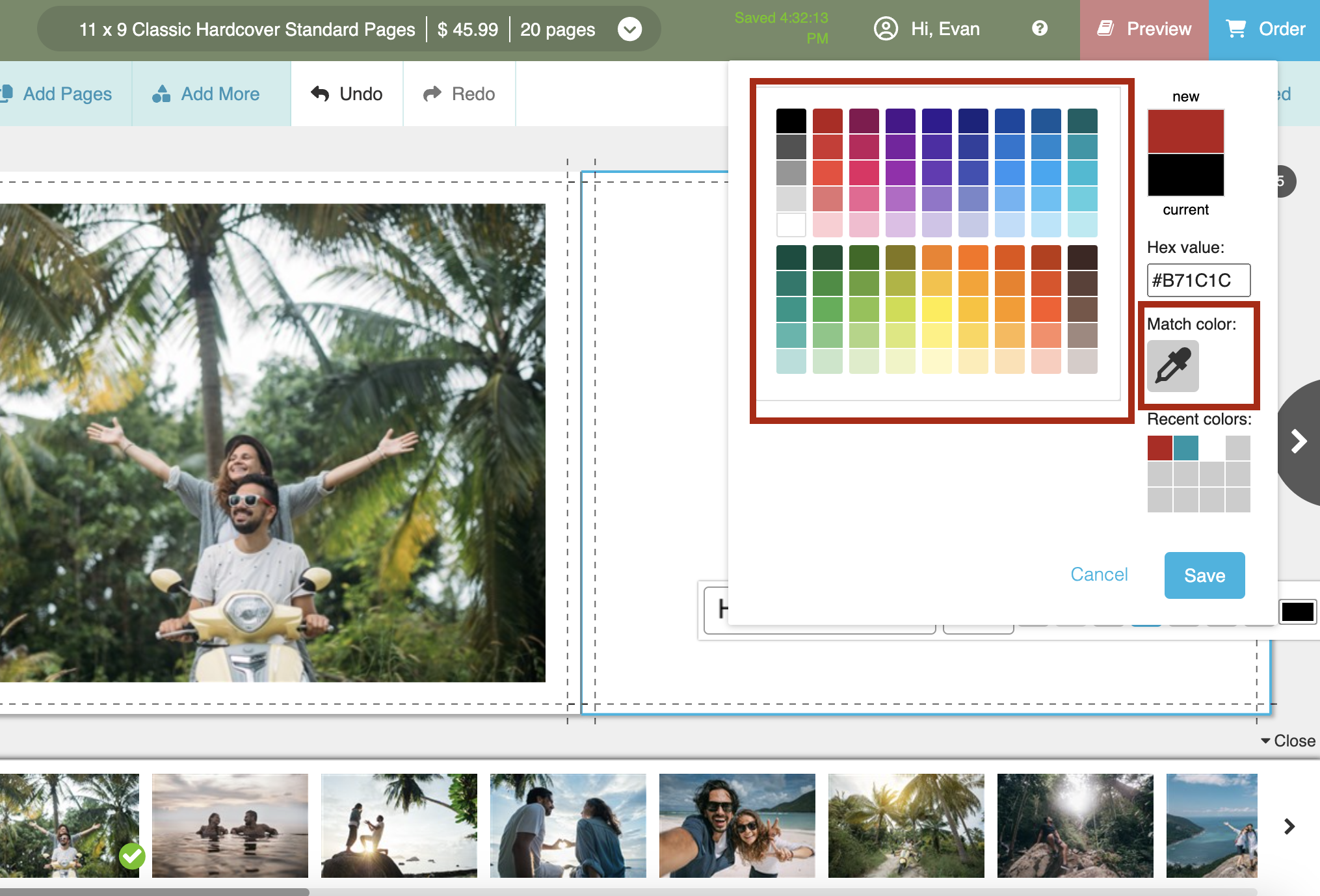Click the Order shopping cart button
1320x896 pixels.
pyautogui.click(x=1264, y=29)
